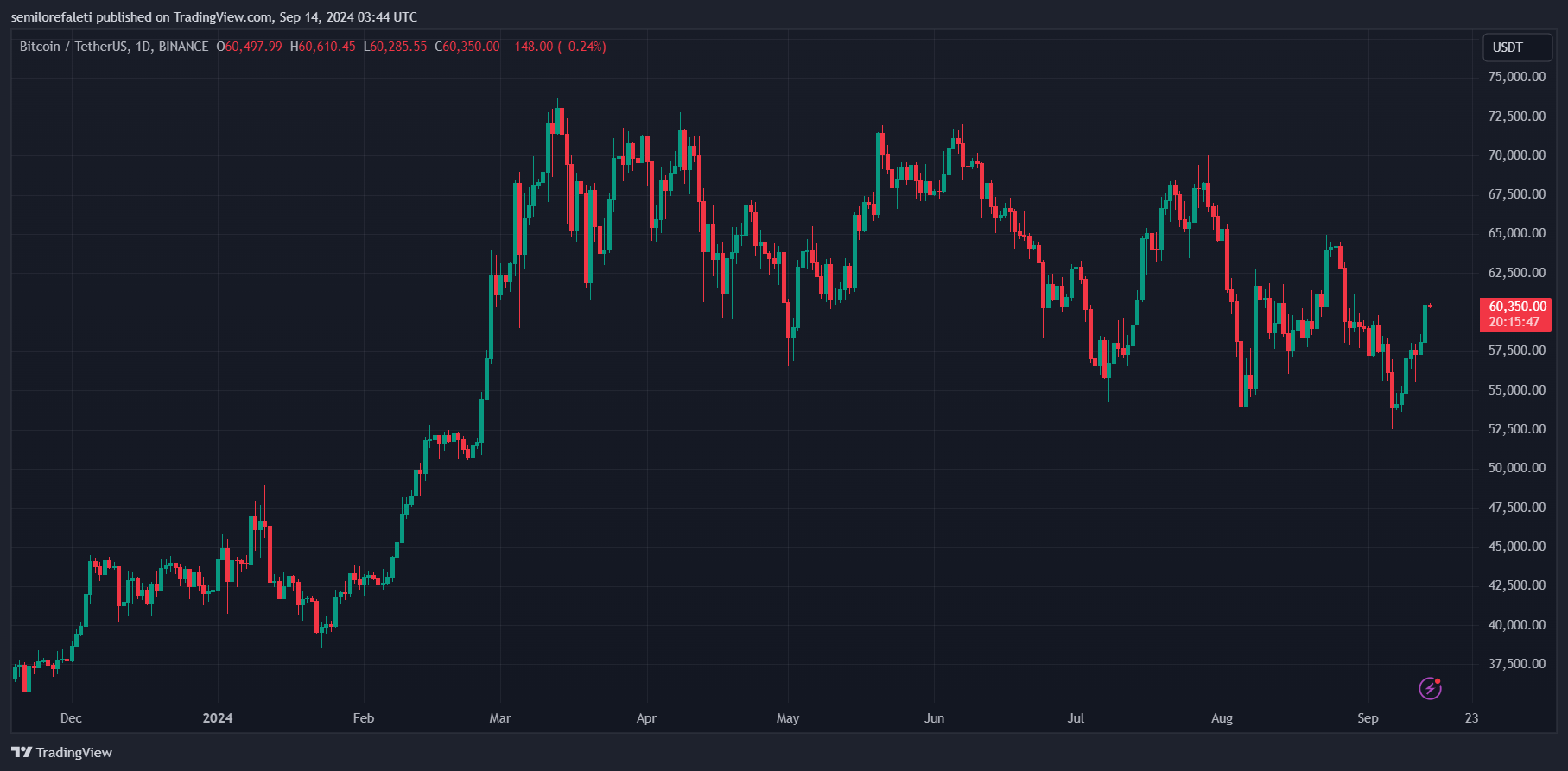Click the 65,000.00 price axis label
Viewport: 1568px width, 771px height.
point(1516,233)
